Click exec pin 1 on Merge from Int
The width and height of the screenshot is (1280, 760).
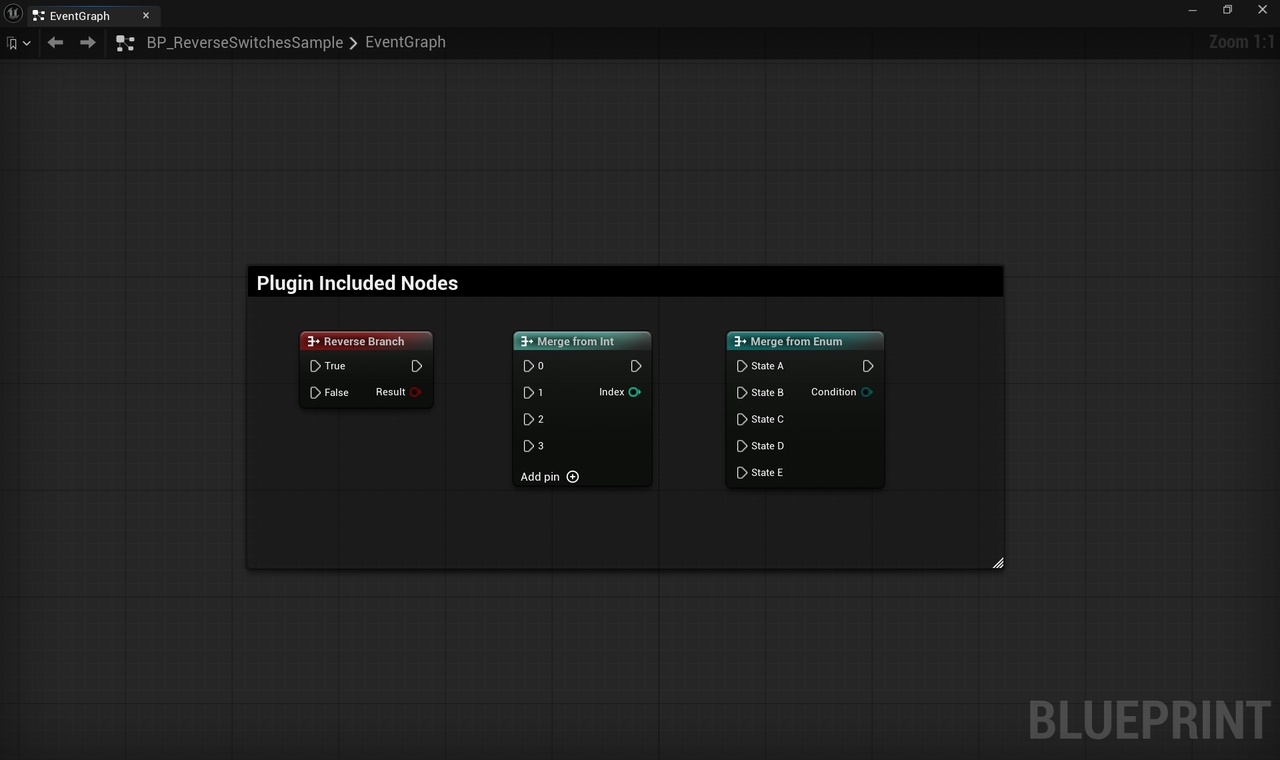coord(529,392)
